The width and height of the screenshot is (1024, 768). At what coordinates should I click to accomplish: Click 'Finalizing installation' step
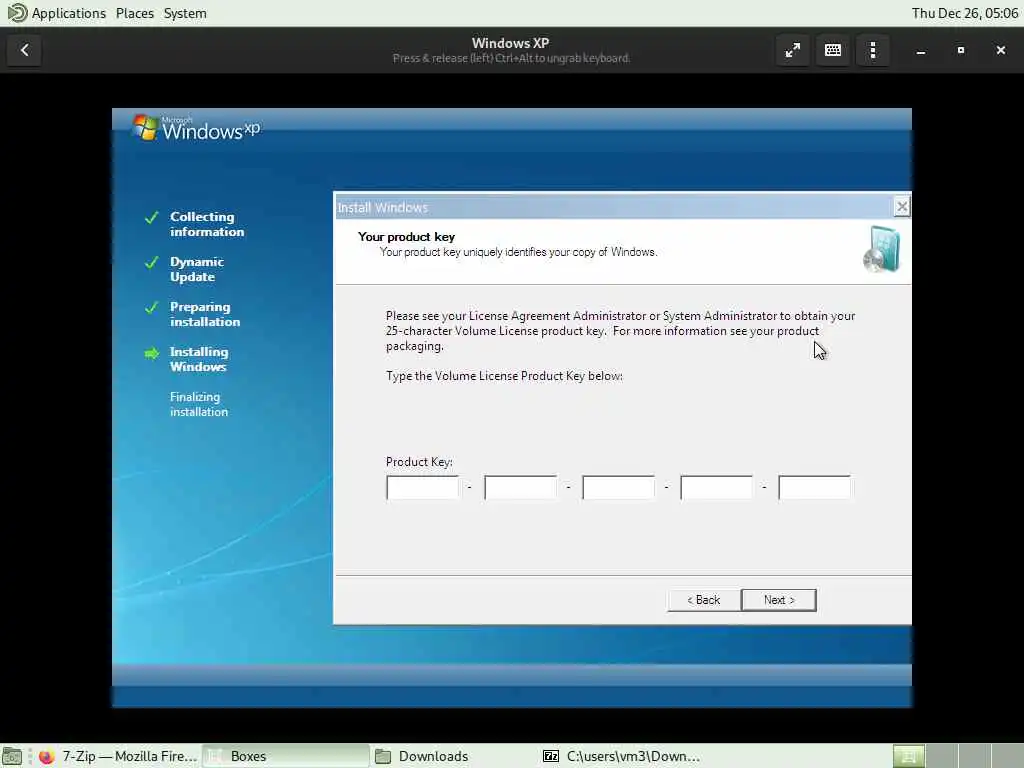[199, 404]
